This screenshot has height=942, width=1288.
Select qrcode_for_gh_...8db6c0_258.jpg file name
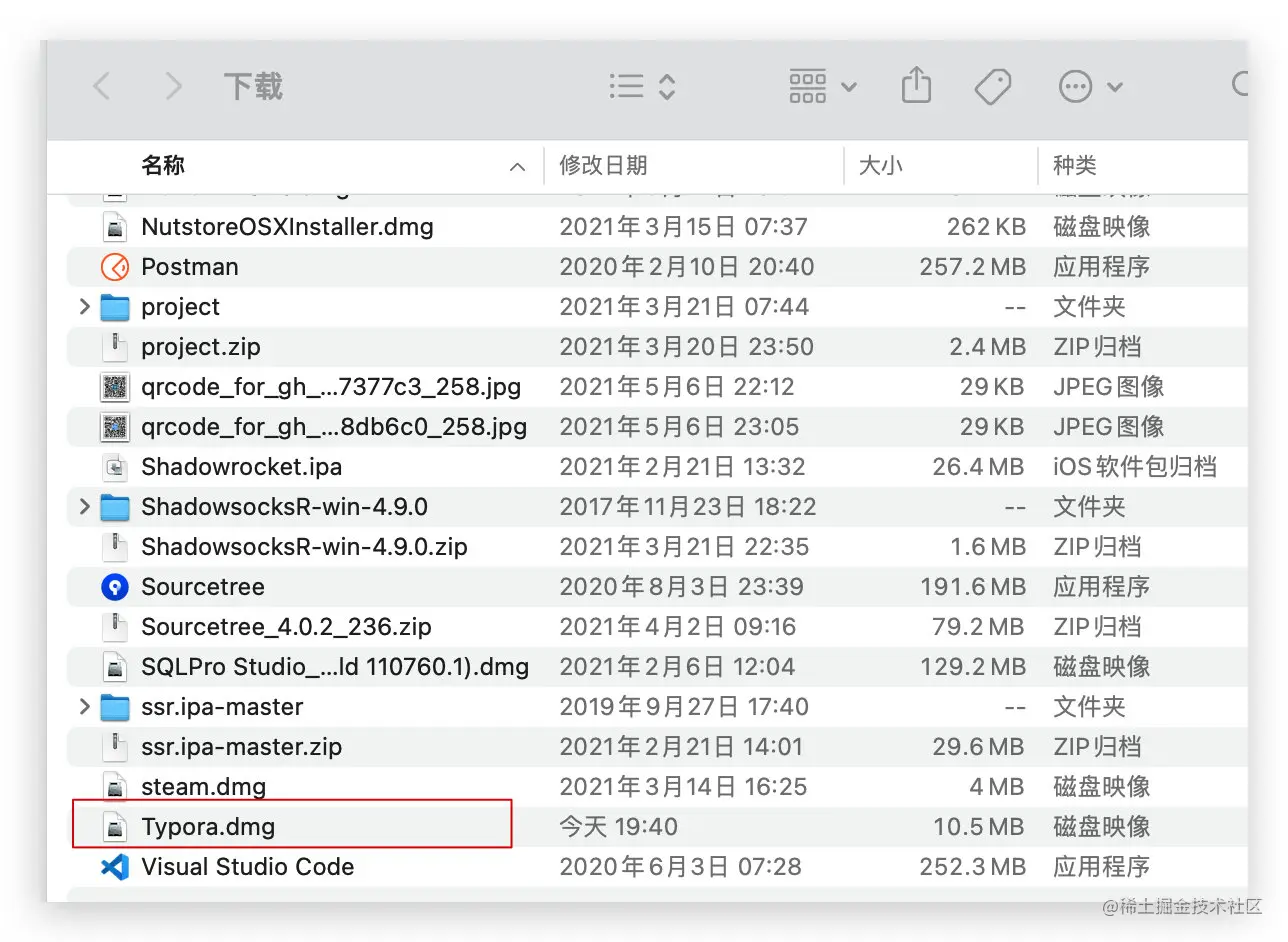tap(334, 428)
